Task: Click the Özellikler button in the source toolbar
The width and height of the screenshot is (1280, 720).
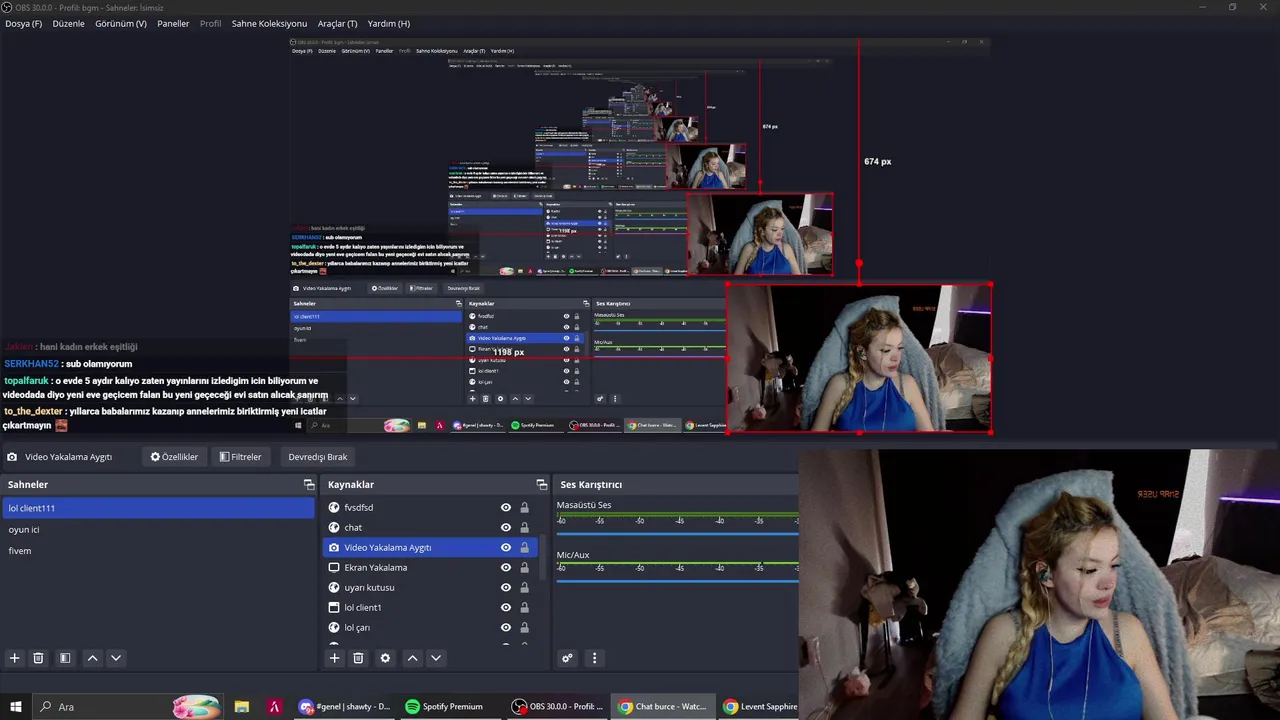Action: click(174, 457)
